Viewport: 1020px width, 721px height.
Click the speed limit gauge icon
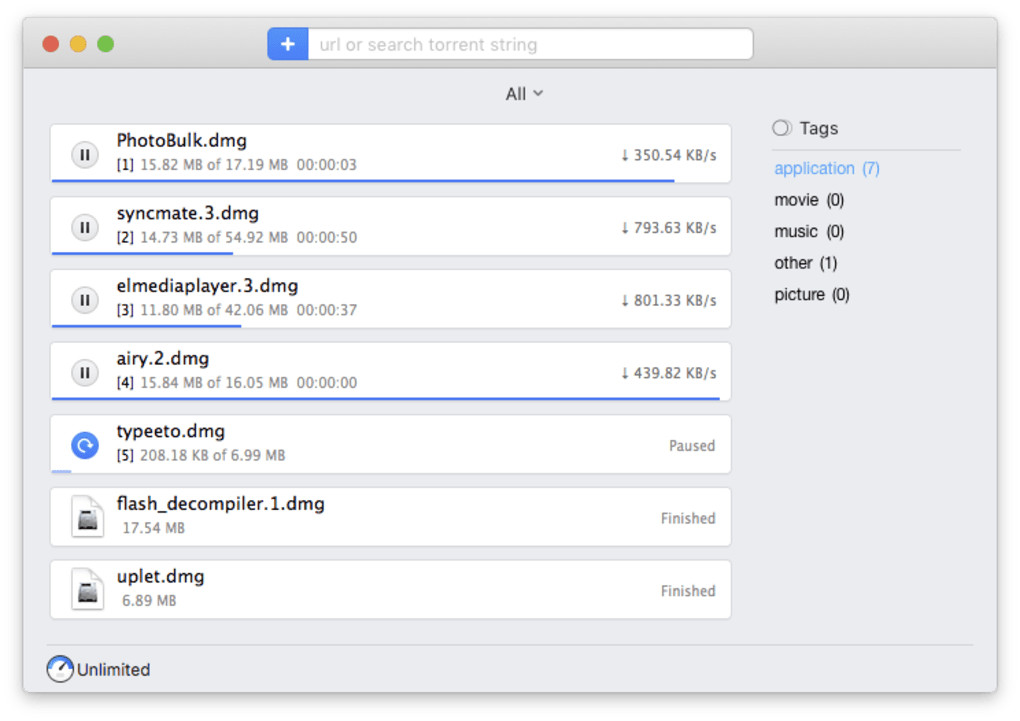tap(60, 669)
